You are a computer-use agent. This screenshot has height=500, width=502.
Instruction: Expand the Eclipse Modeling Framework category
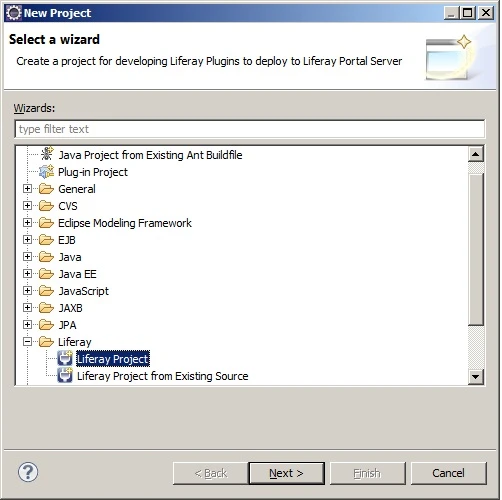pyautogui.click(x=27, y=223)
